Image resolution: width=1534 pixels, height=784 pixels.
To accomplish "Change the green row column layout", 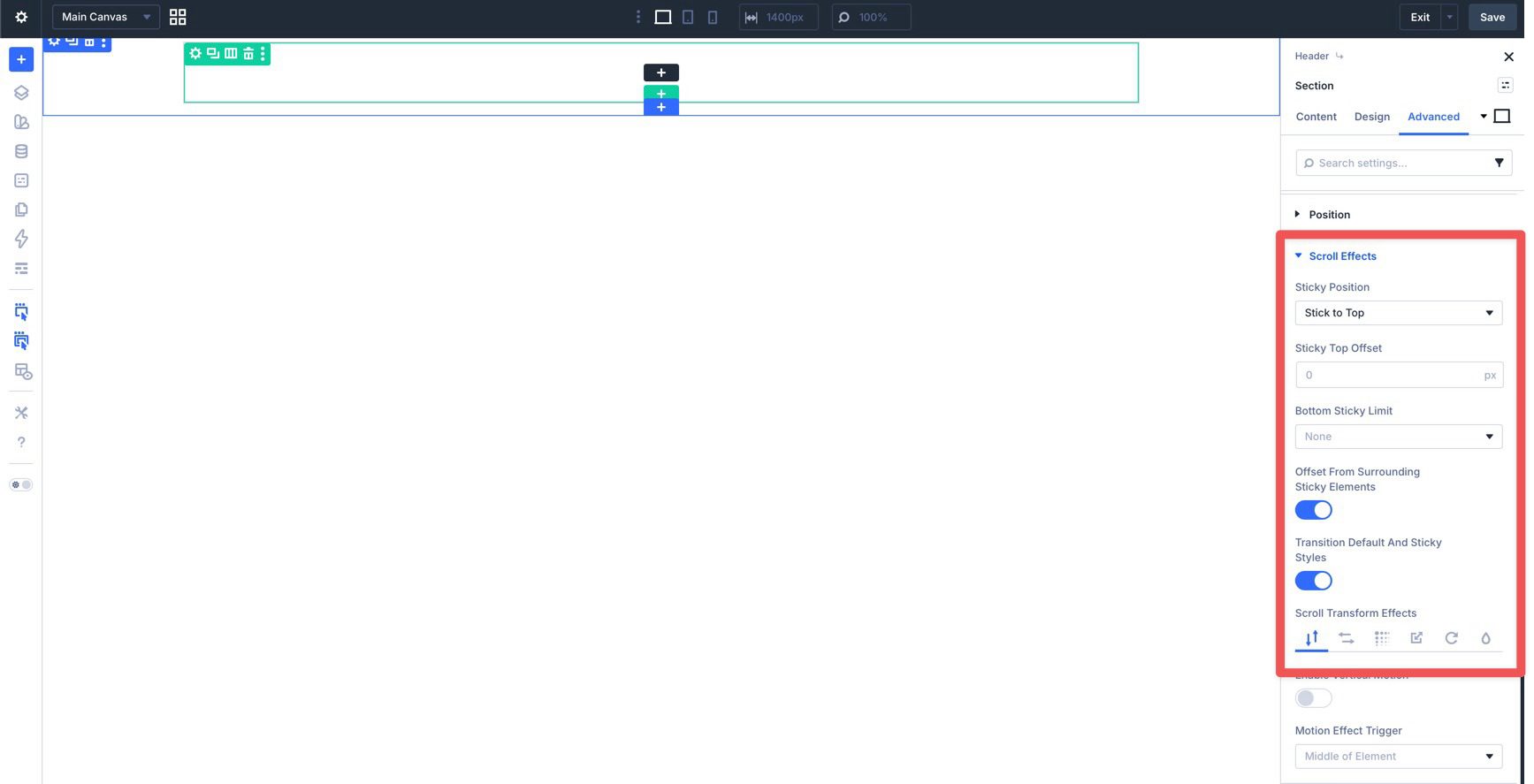I will [x=231, y=54].
